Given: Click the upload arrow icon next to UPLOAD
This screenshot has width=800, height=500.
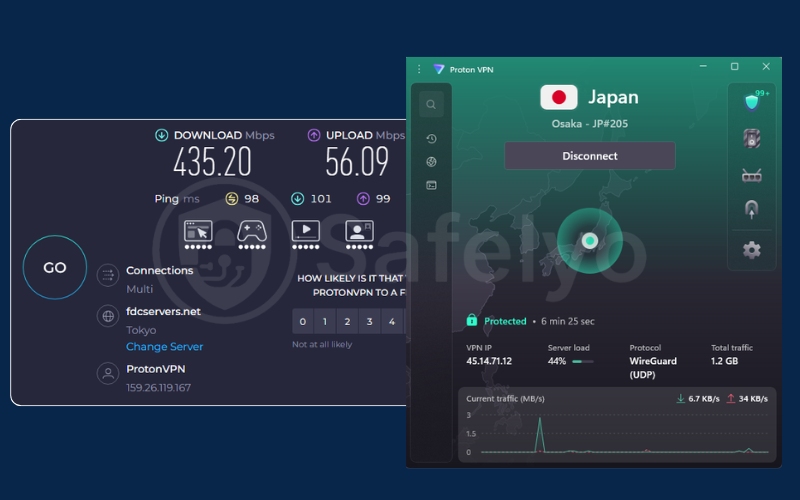Looking at the screenshot, I should pos(314,135).
